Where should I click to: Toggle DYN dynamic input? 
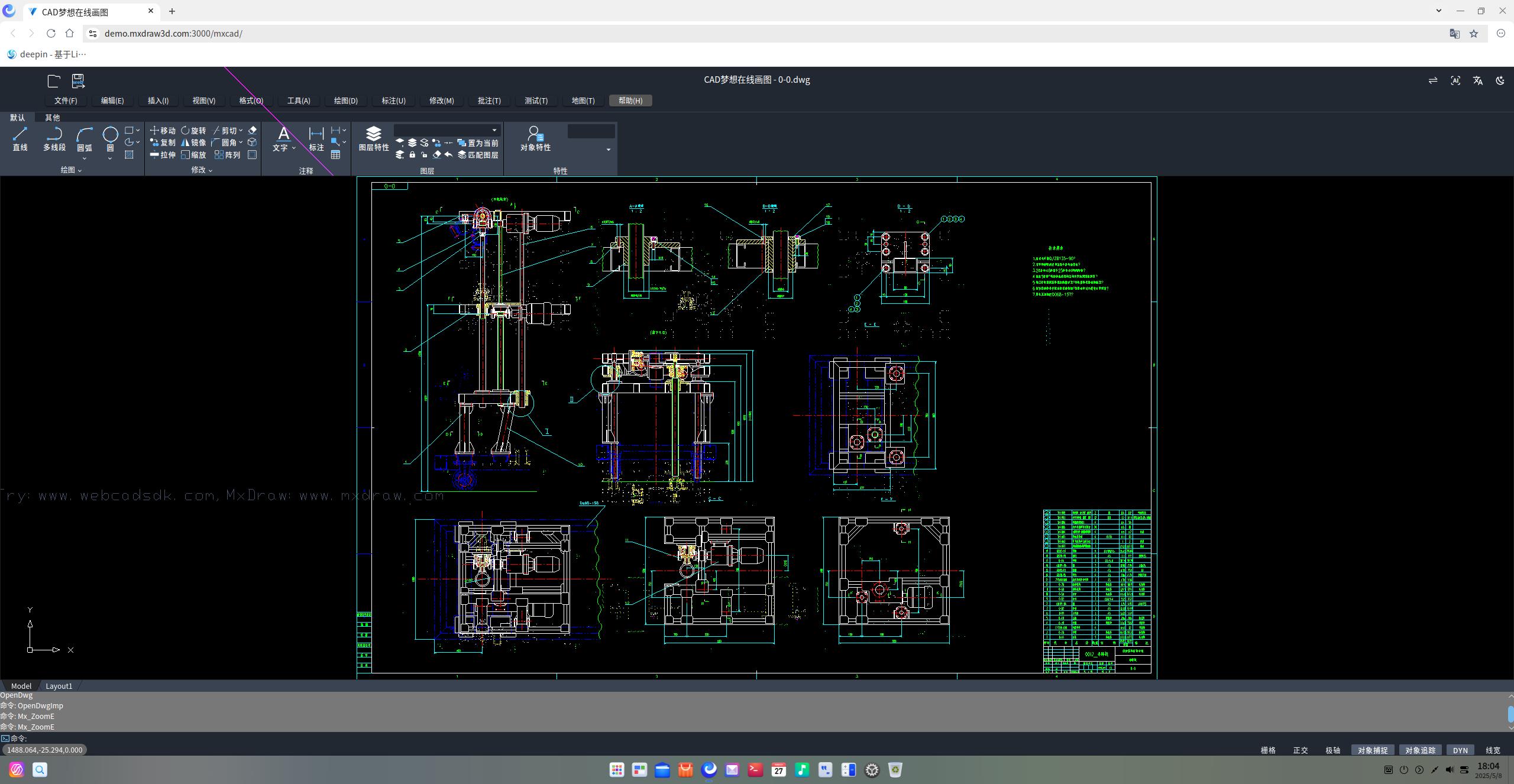pyautogui.click(x=1460, y=750)
